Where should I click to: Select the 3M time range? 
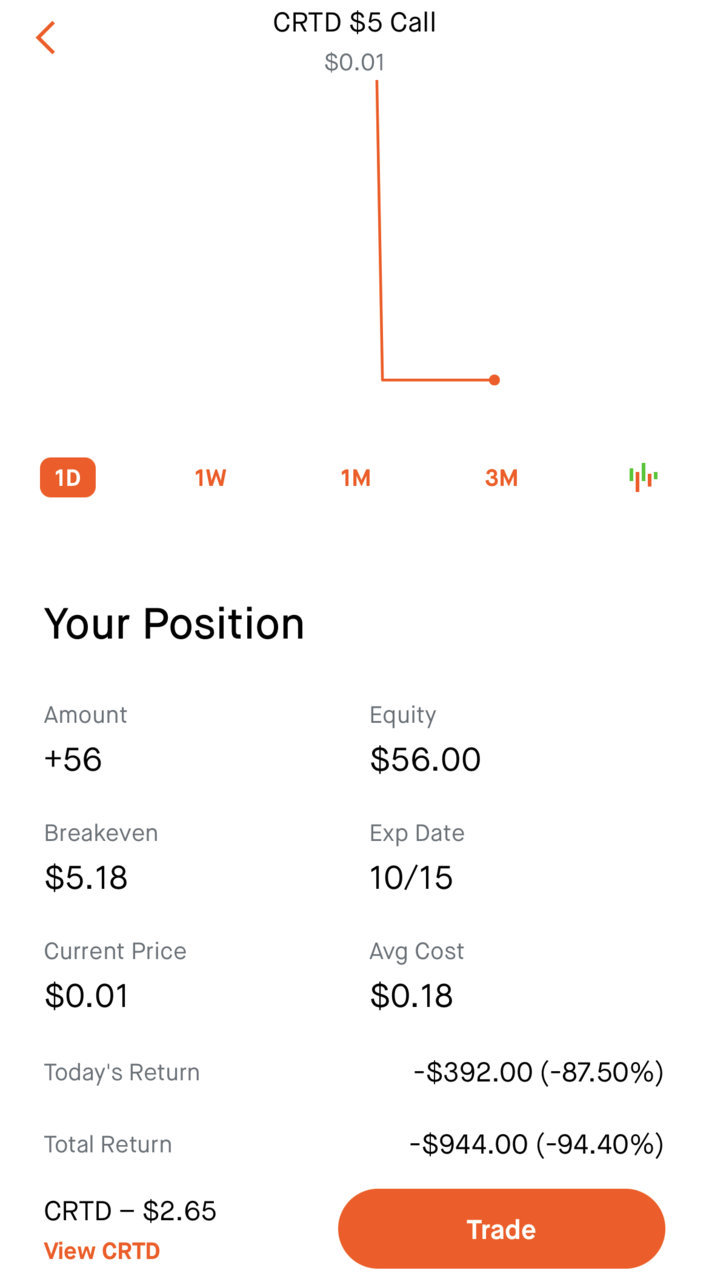pyautogui.click(x=501, y=478)
